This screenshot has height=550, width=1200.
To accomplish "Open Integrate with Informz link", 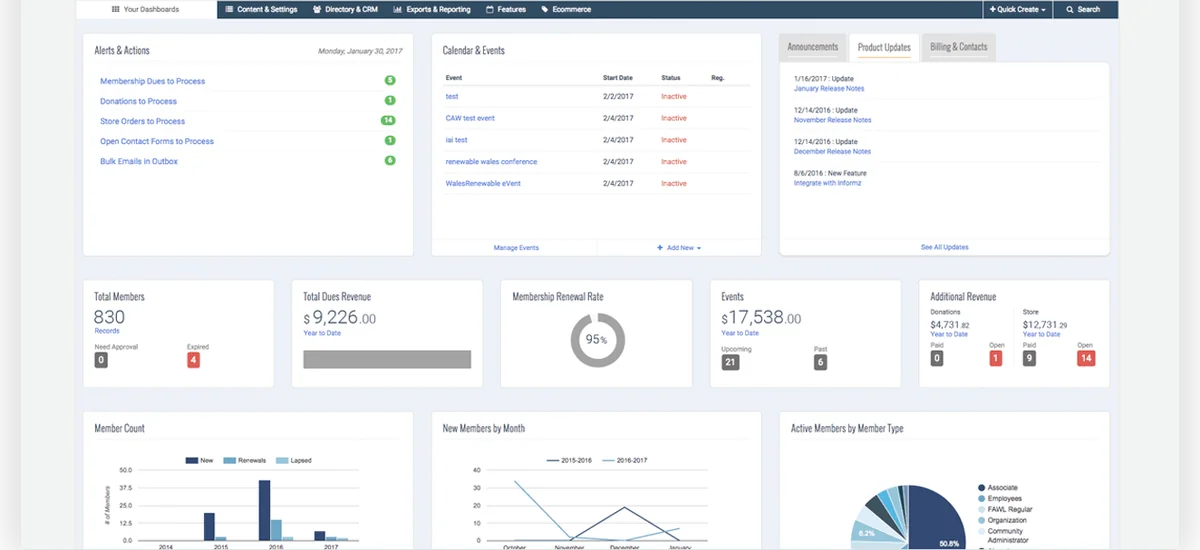I will tap(827, 183).
